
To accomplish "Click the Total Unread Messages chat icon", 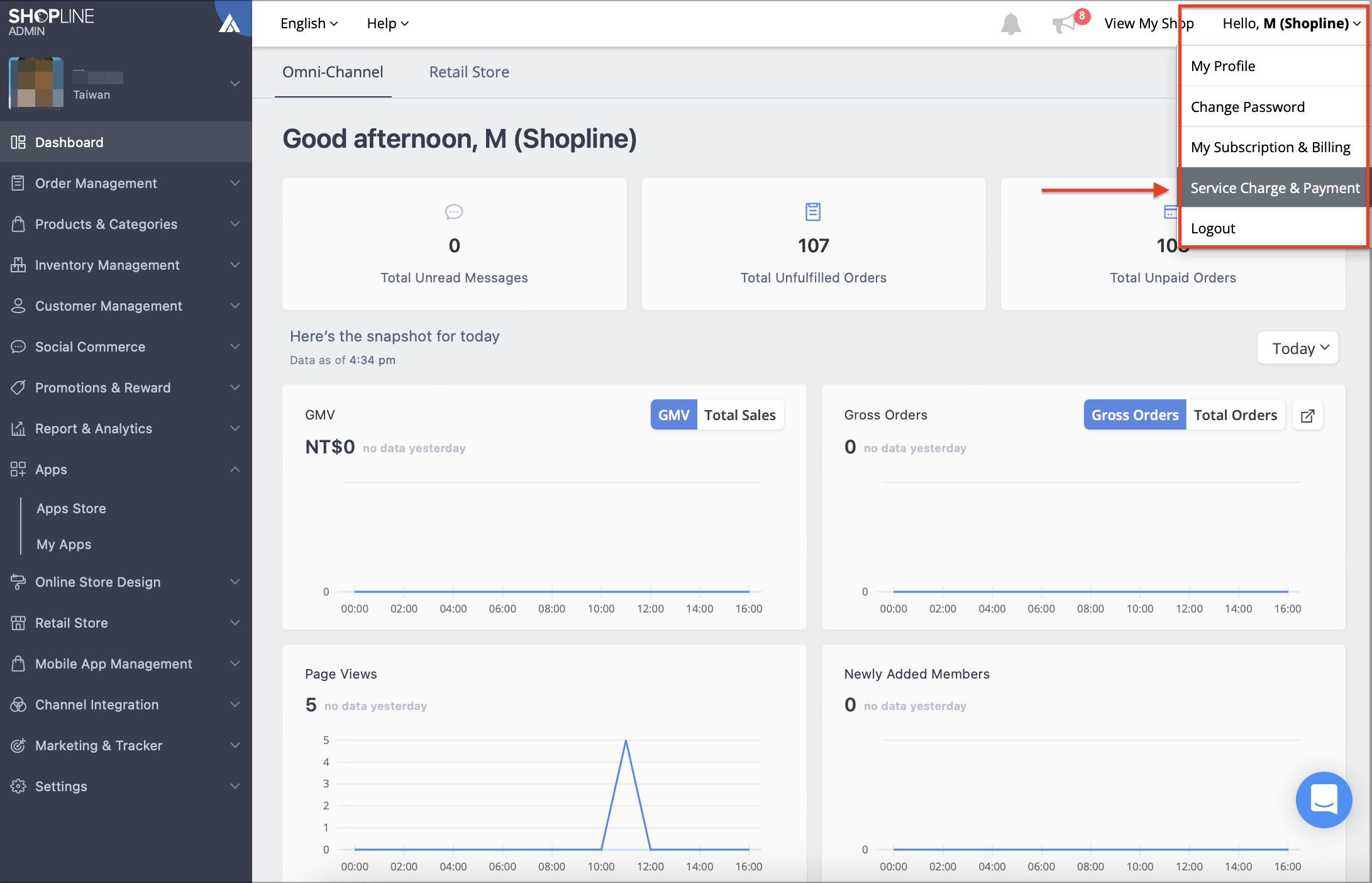I will (454, 212).
